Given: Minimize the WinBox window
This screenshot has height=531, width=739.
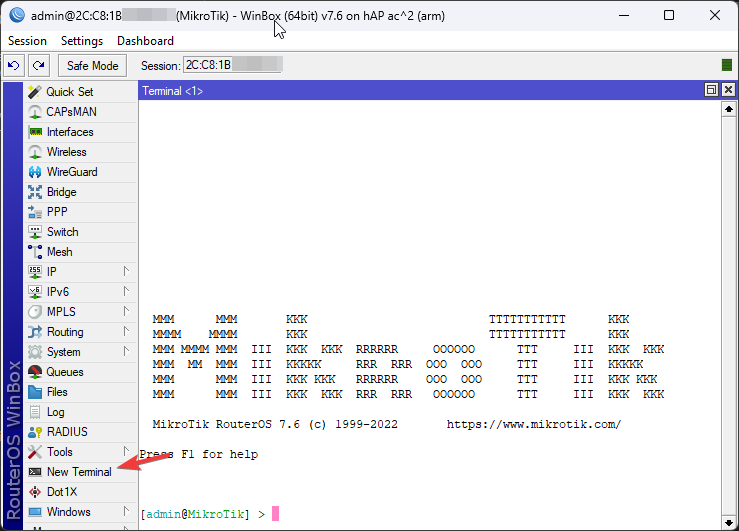Looking at the screenshot, I should coord(624,16).
